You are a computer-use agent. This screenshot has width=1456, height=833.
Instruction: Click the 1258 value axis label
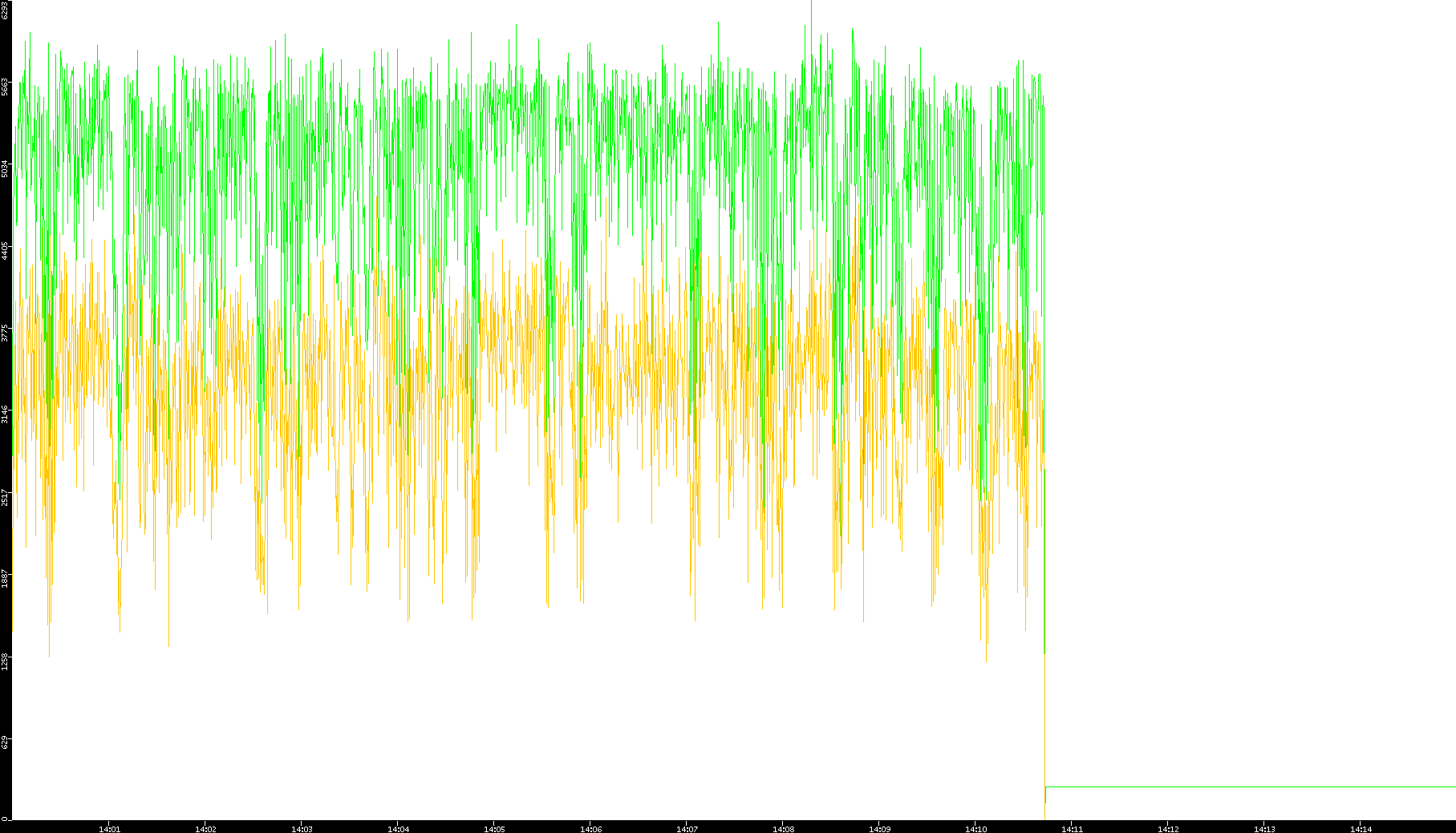[x=5, y=661]
